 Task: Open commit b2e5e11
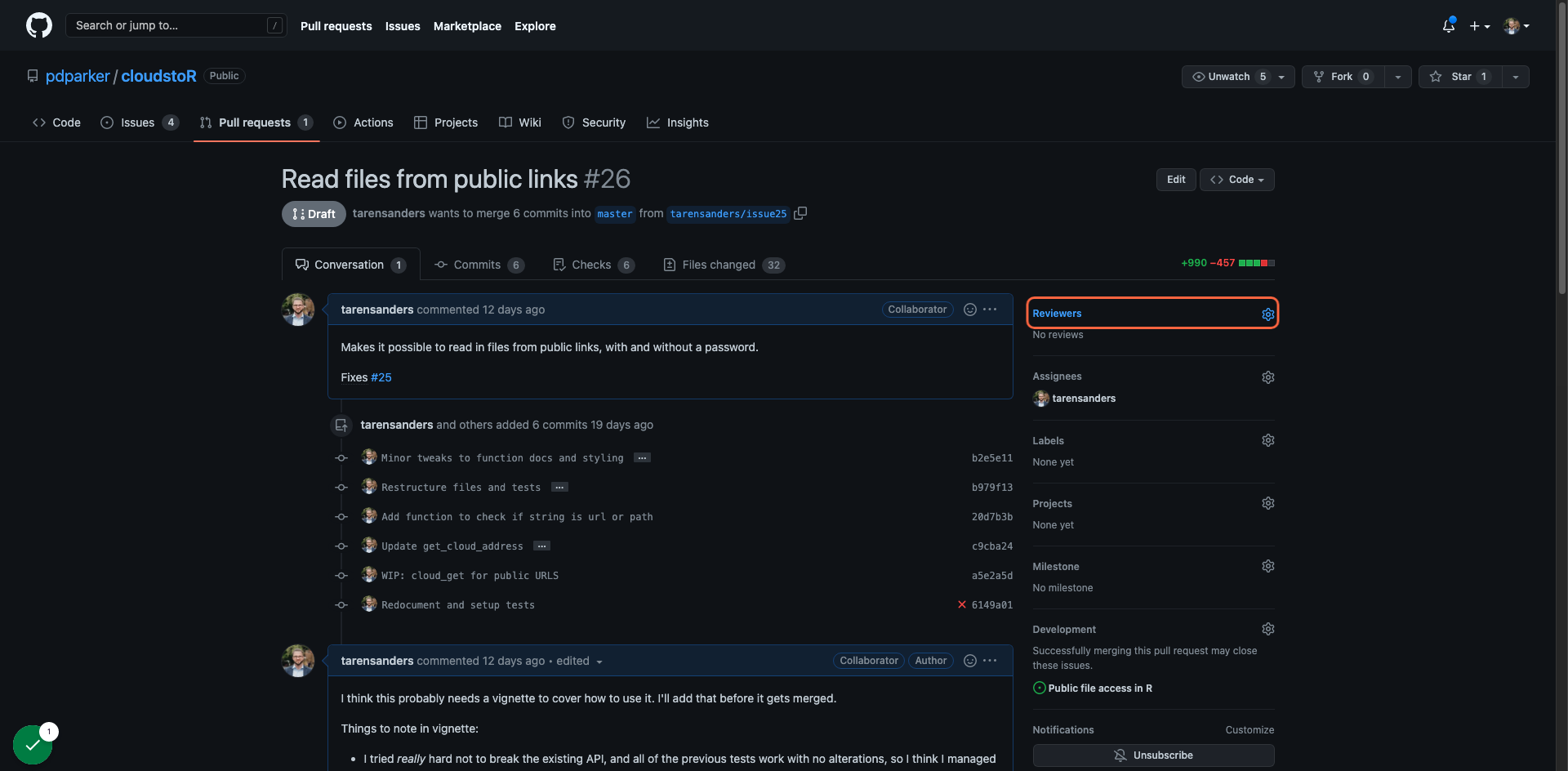point(991,458)
